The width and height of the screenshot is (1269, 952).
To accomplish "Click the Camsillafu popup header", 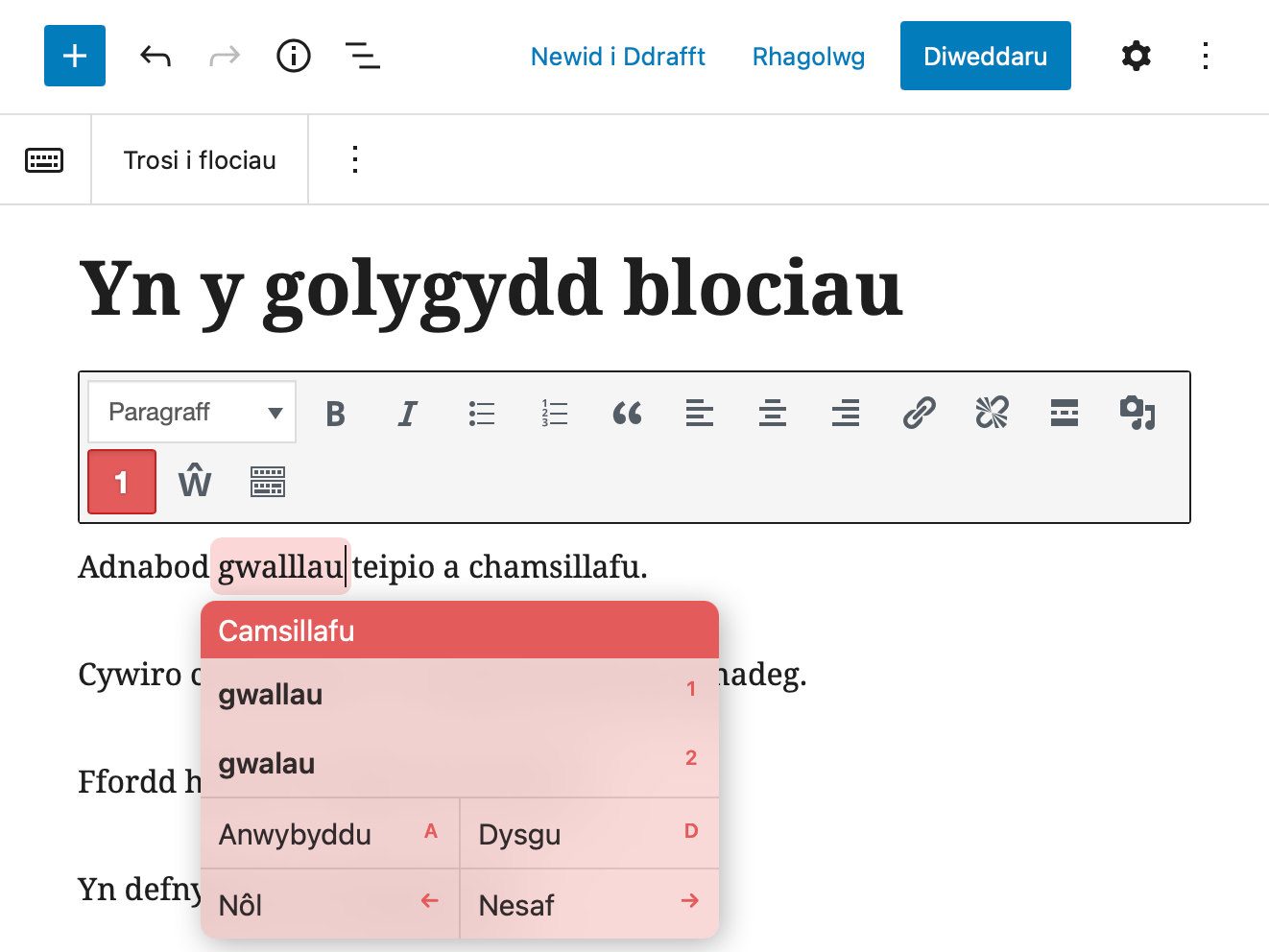I will coord(460,631).
